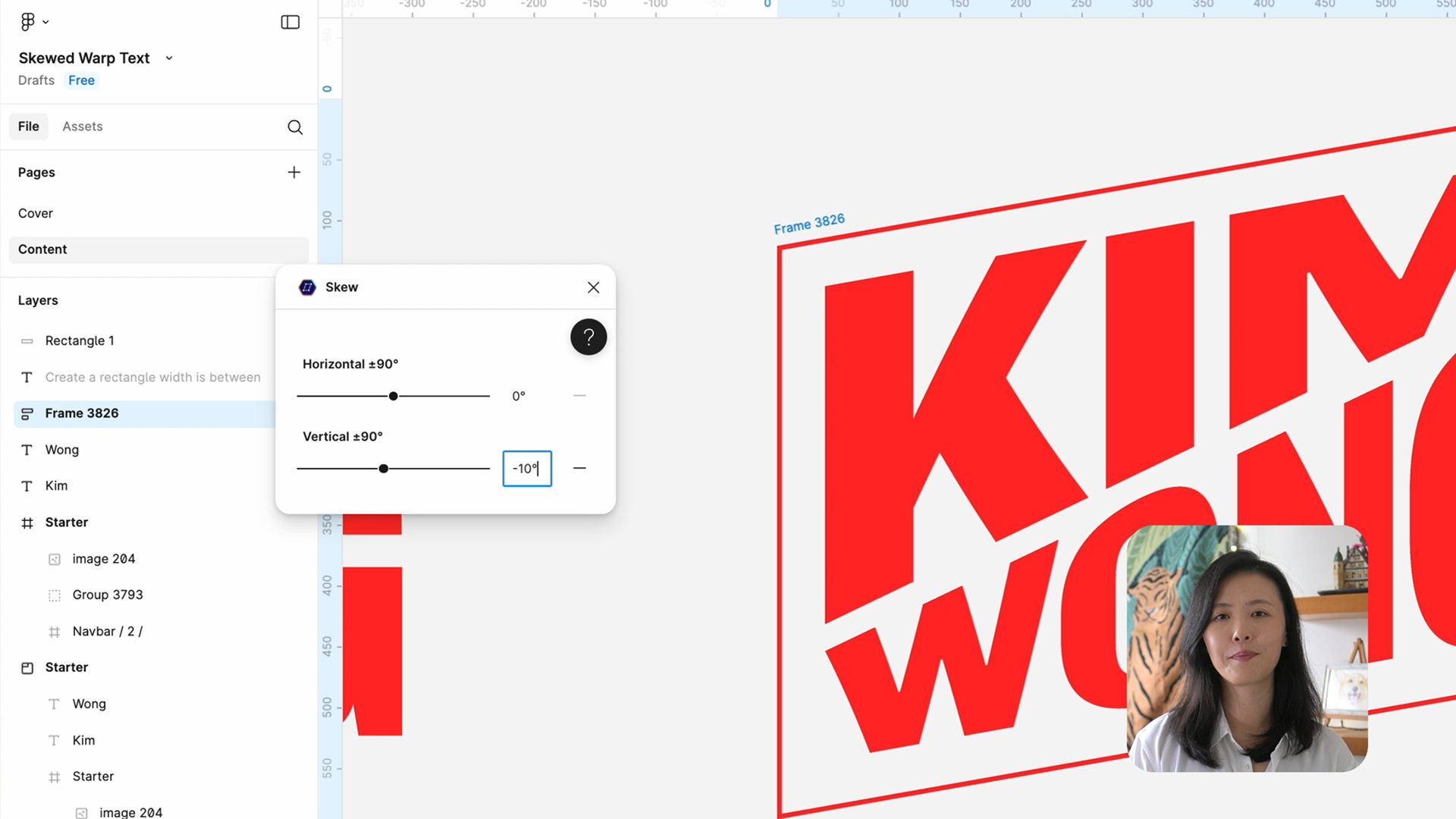
Task: Select the Frame 3826 canvas label
Action: [808, 224]
